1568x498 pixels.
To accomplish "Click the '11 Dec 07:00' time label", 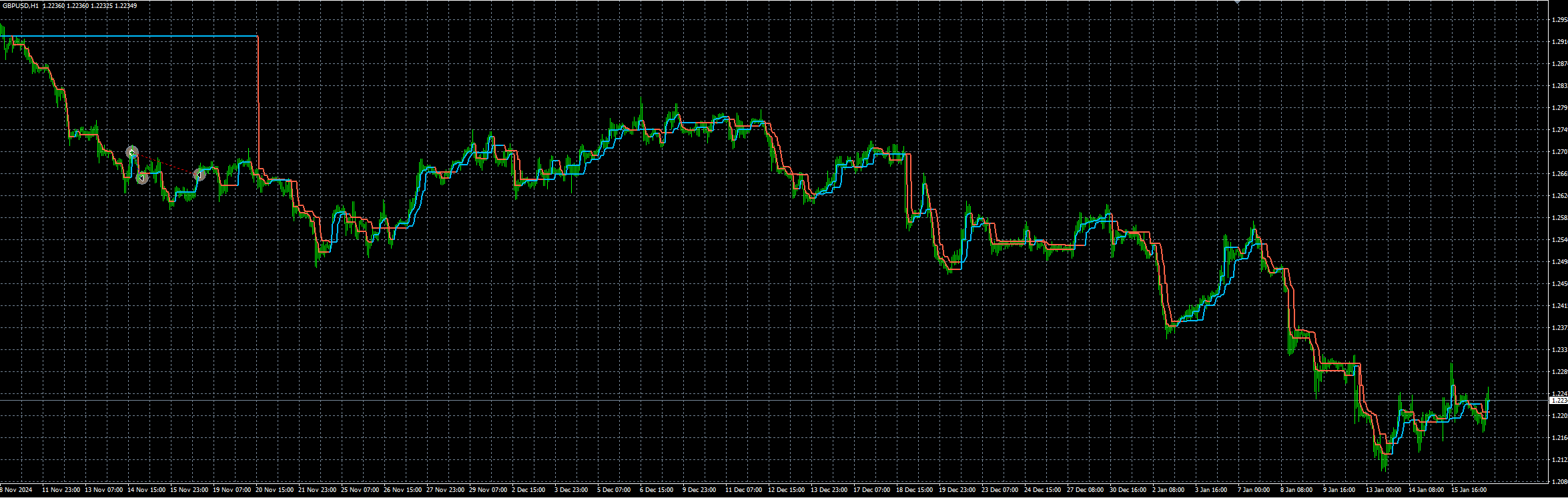I will [744, 490].
